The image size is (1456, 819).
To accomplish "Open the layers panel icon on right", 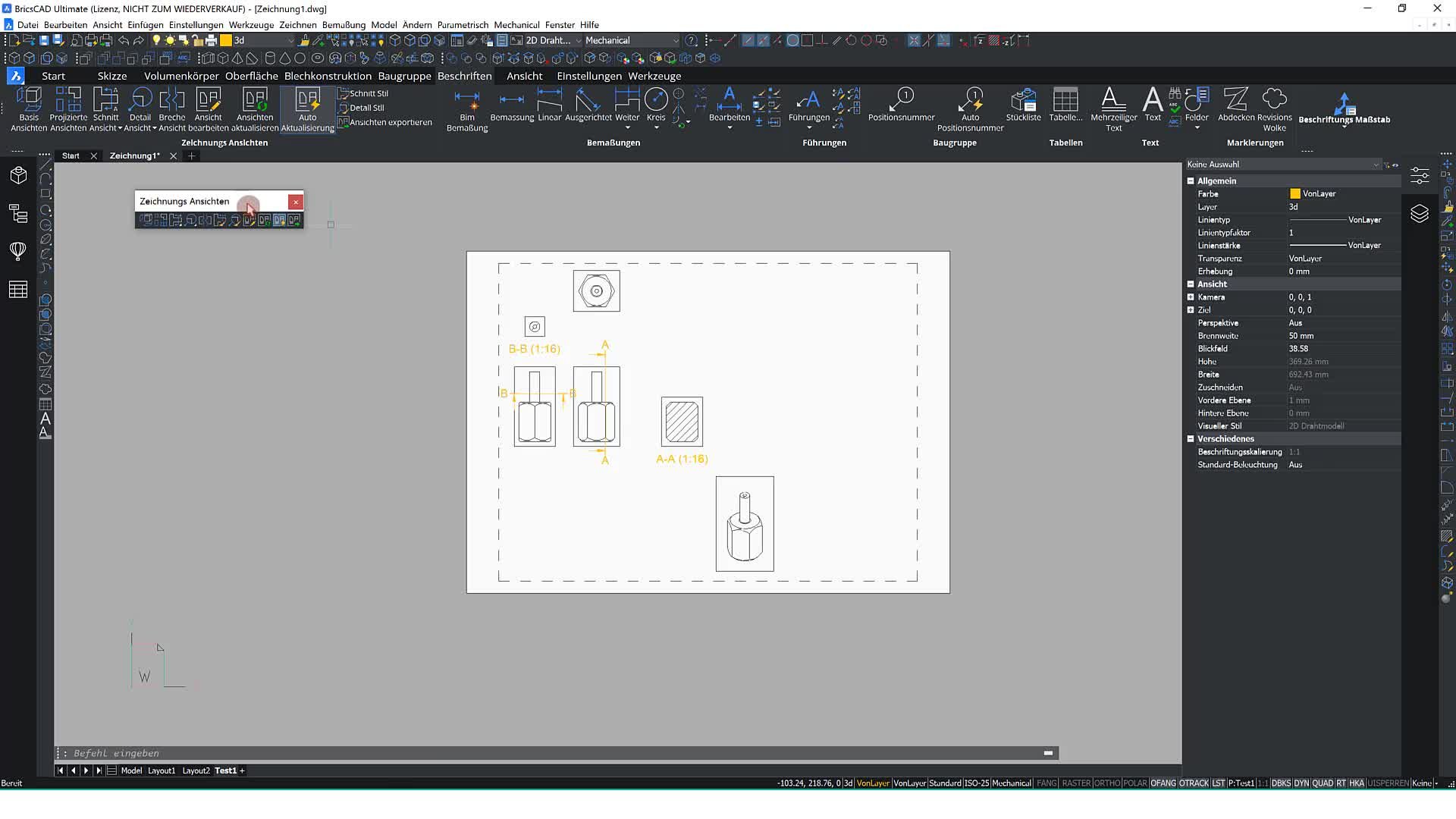I will (1419, 213).
